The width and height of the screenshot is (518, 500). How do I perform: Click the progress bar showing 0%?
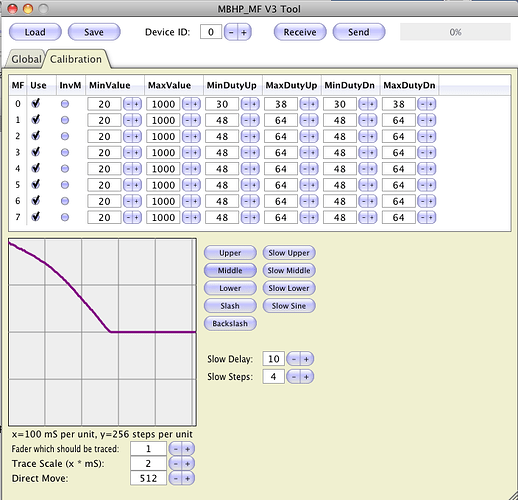tap(455, 32)
